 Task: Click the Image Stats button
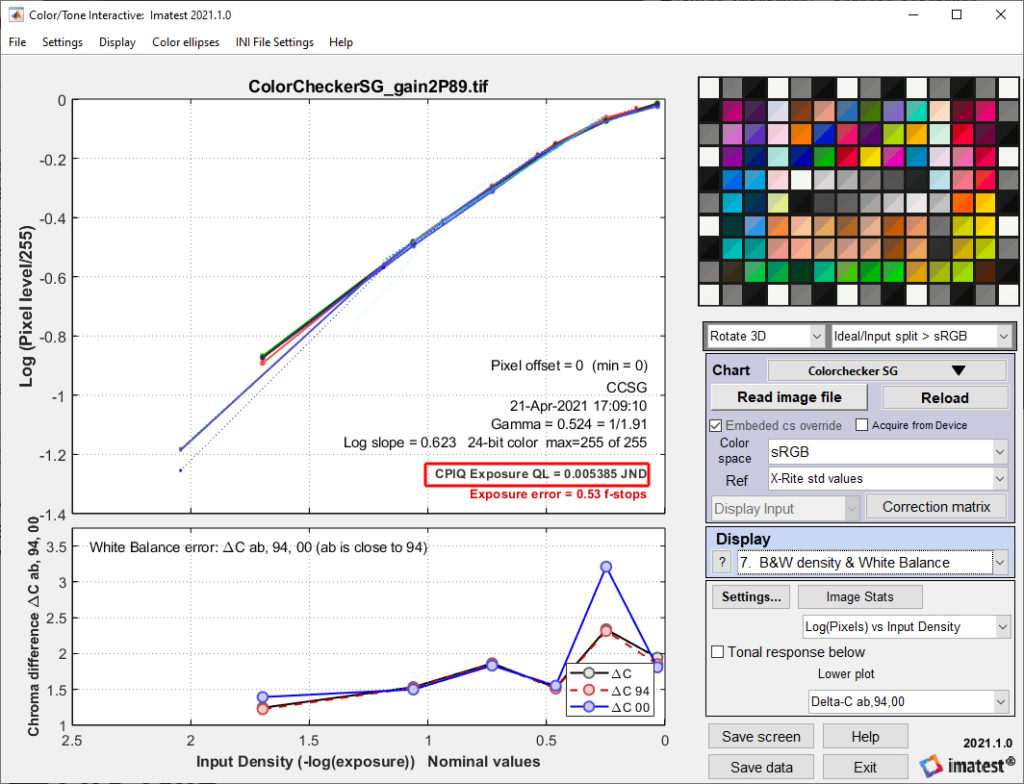point(859,596)
